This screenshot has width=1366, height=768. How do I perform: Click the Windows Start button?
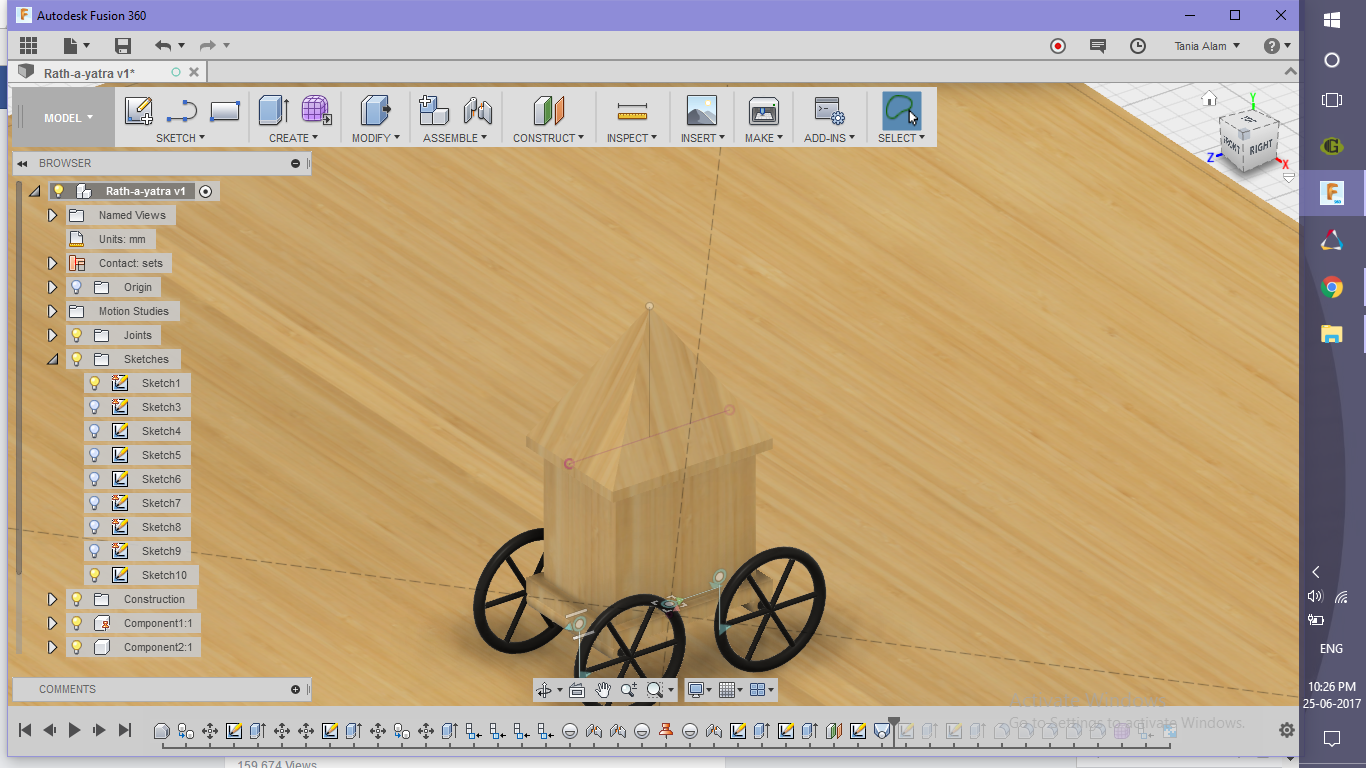click(x=1331, y=19)
